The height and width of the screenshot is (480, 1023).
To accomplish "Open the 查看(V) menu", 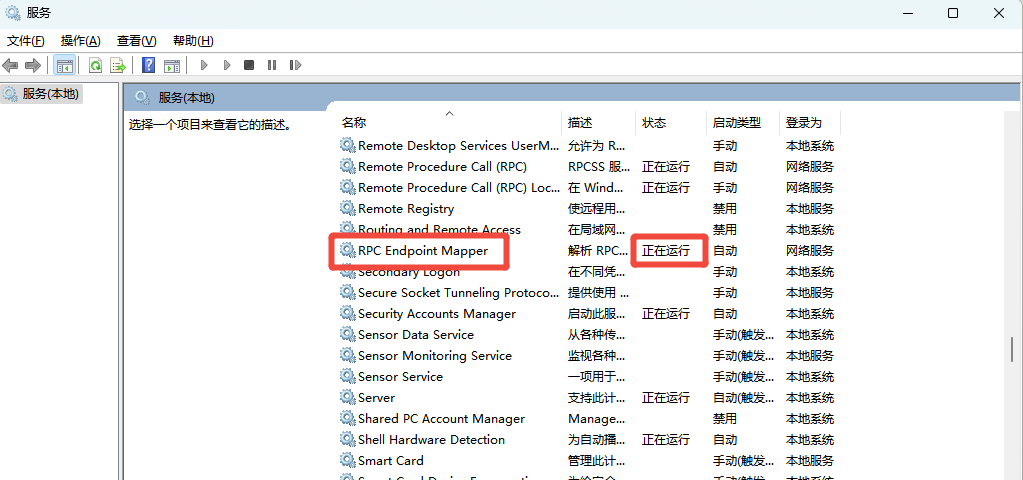I will (x=136, y=41).
